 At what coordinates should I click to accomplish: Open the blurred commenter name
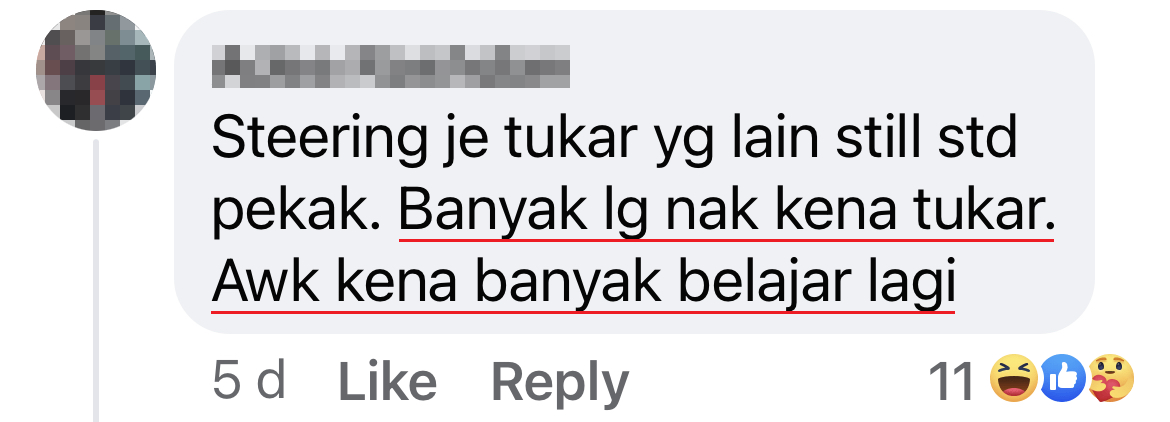[391, 66]
